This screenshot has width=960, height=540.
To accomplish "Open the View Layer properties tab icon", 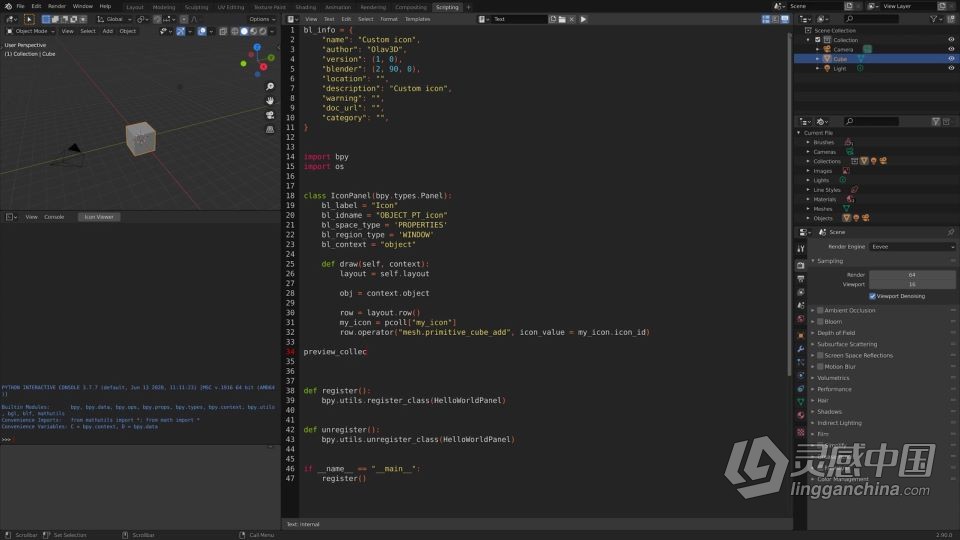I will [x=800, y=292].
